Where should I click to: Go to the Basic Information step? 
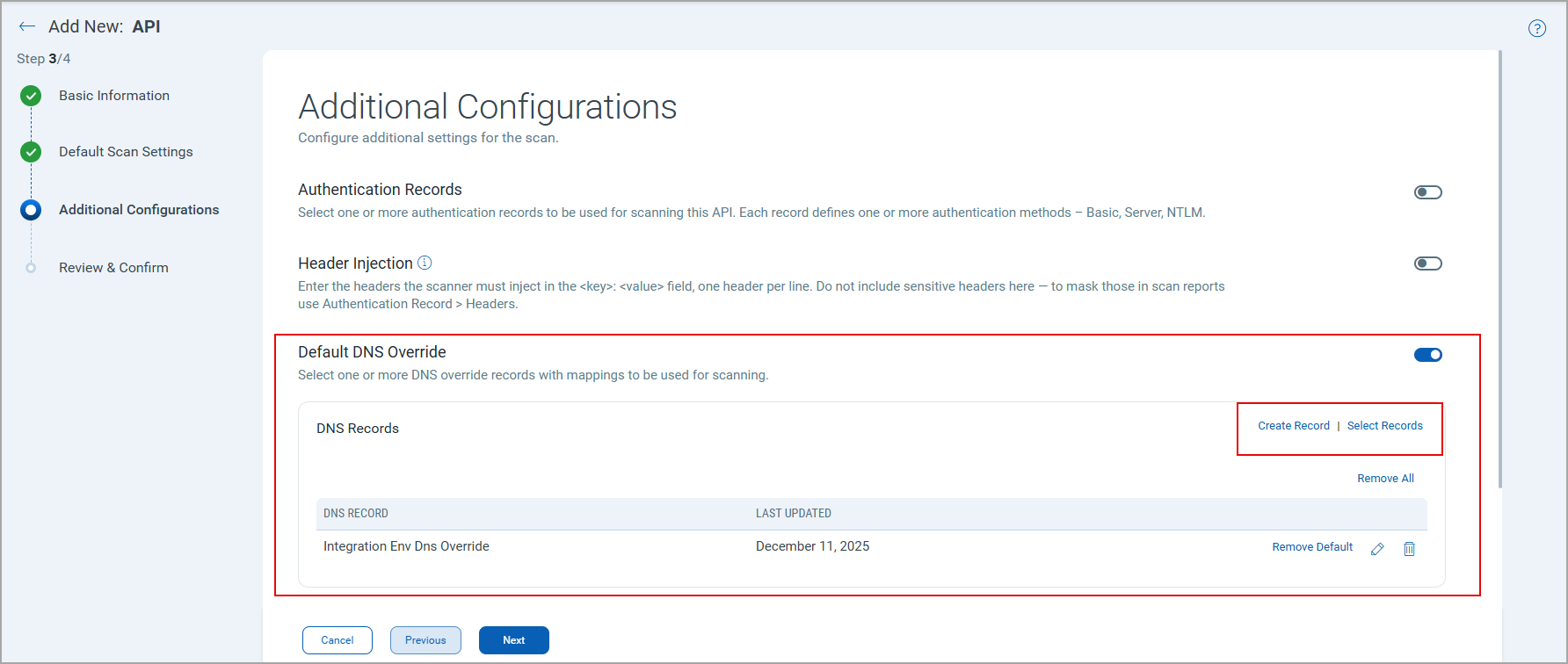(114, 96)
